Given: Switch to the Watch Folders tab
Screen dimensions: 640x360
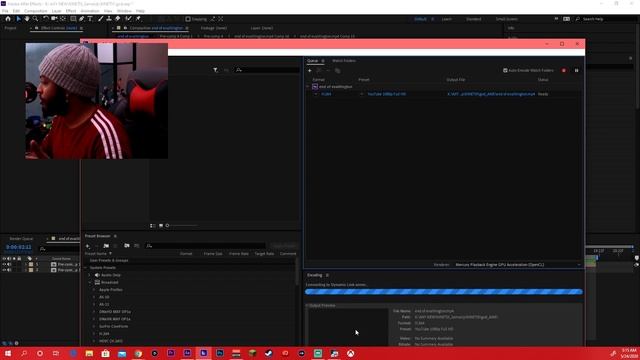Looking at the screenshot, I should point(344,61).
